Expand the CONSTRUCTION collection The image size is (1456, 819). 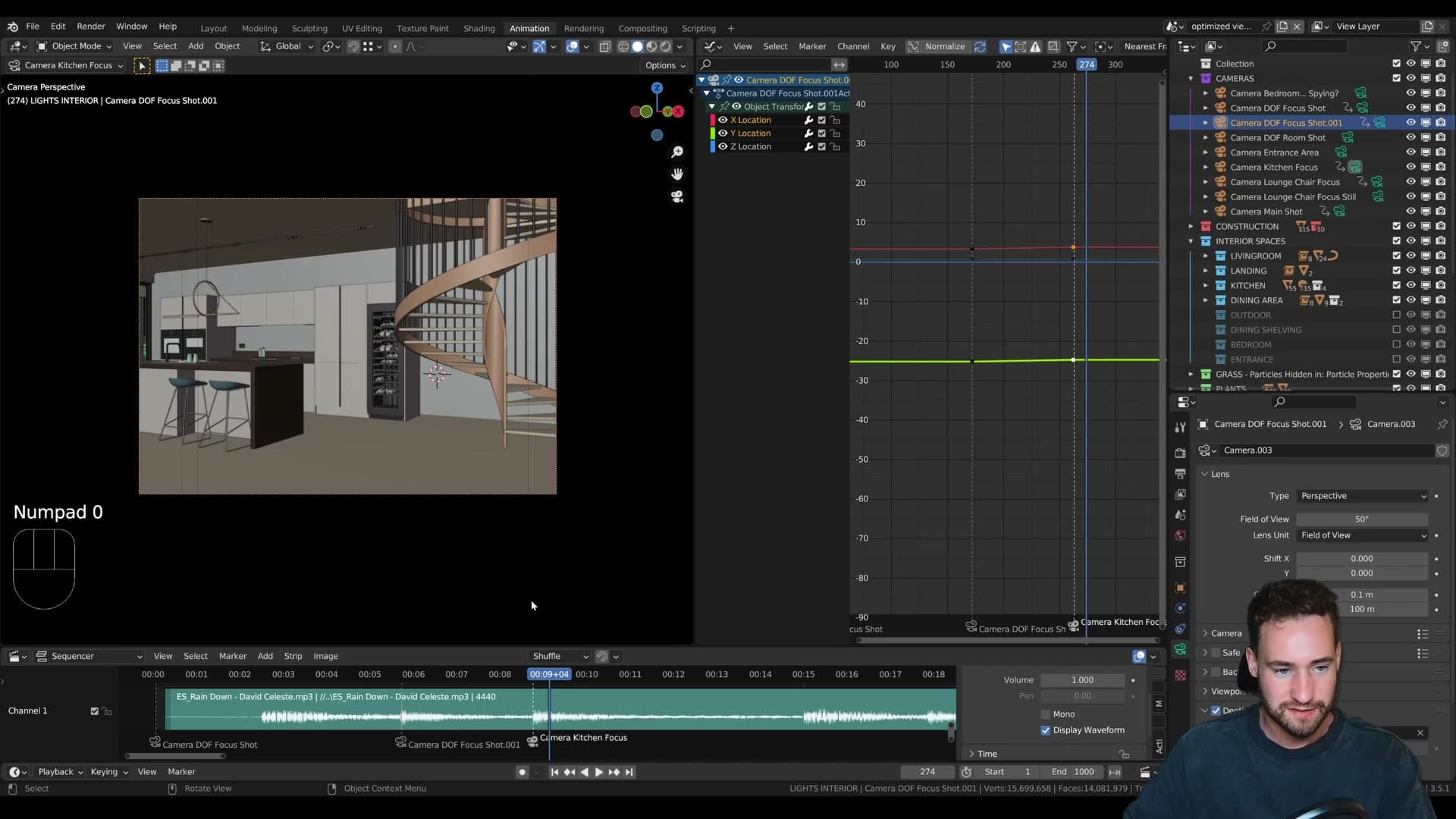point(1191,227)
